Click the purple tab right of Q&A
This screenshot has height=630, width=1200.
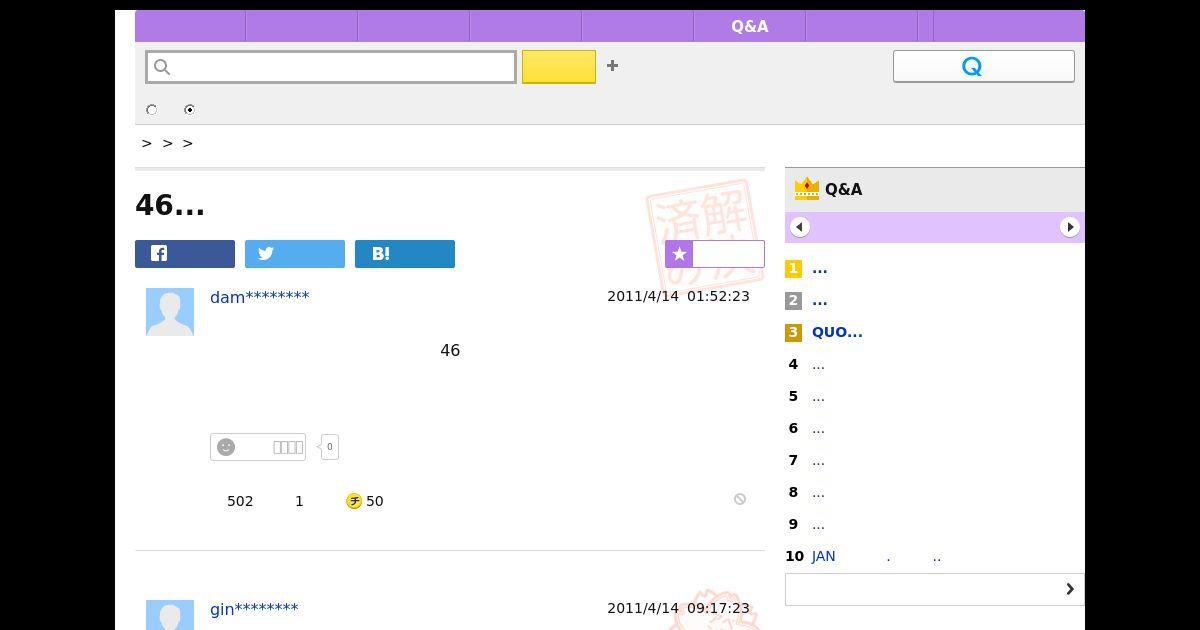point(861,26)
